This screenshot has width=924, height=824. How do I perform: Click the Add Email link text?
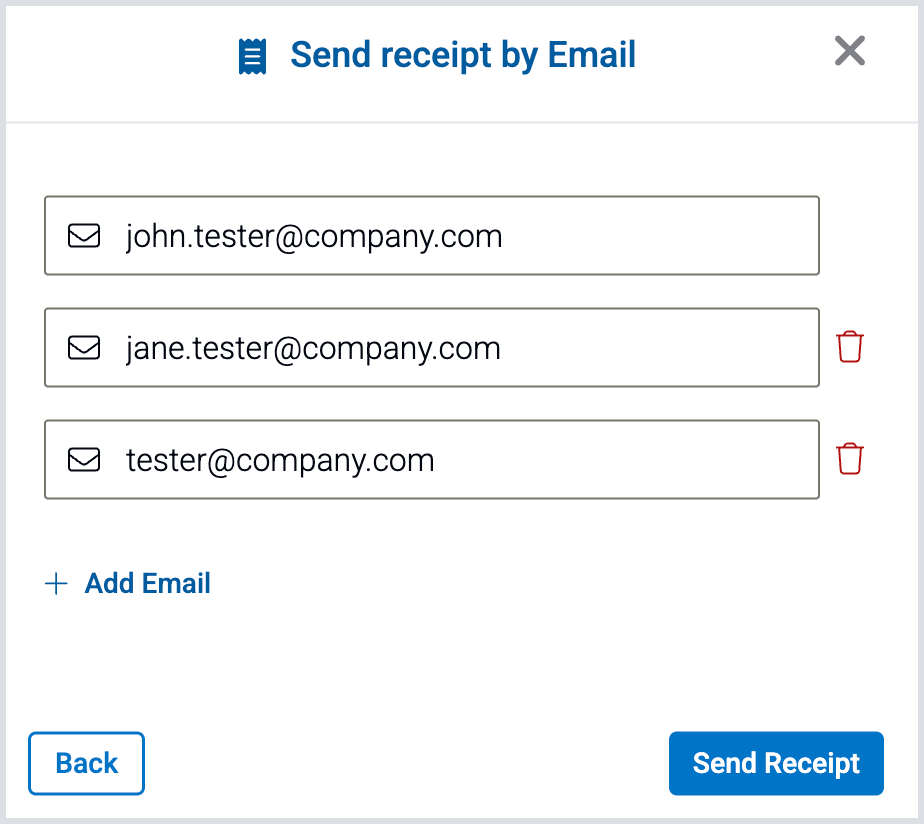(x=148, y=584)
